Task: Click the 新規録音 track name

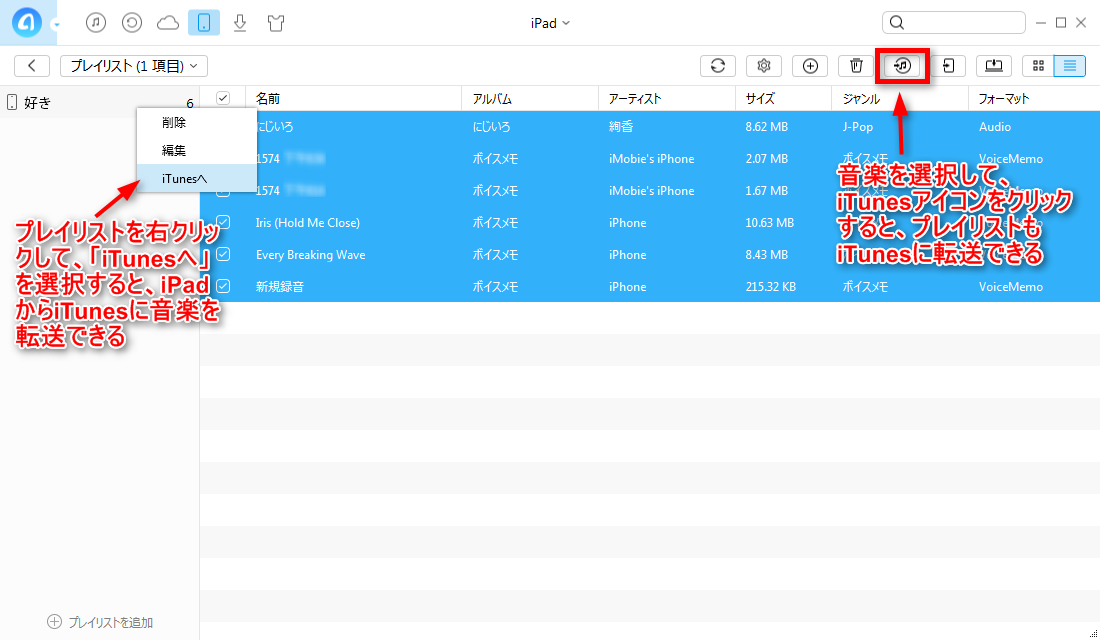Action: click(x=279, y=286)
